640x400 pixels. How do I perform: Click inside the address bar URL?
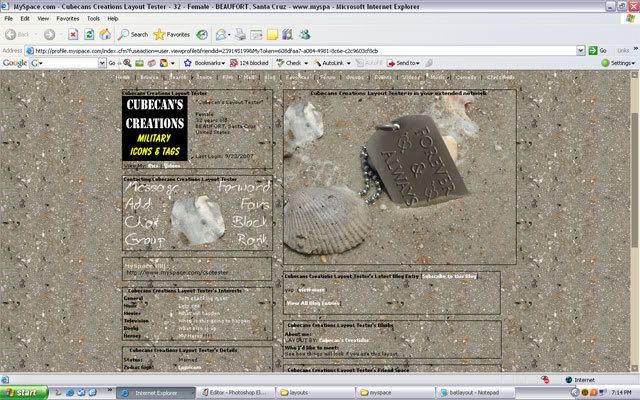click(301, 51)
